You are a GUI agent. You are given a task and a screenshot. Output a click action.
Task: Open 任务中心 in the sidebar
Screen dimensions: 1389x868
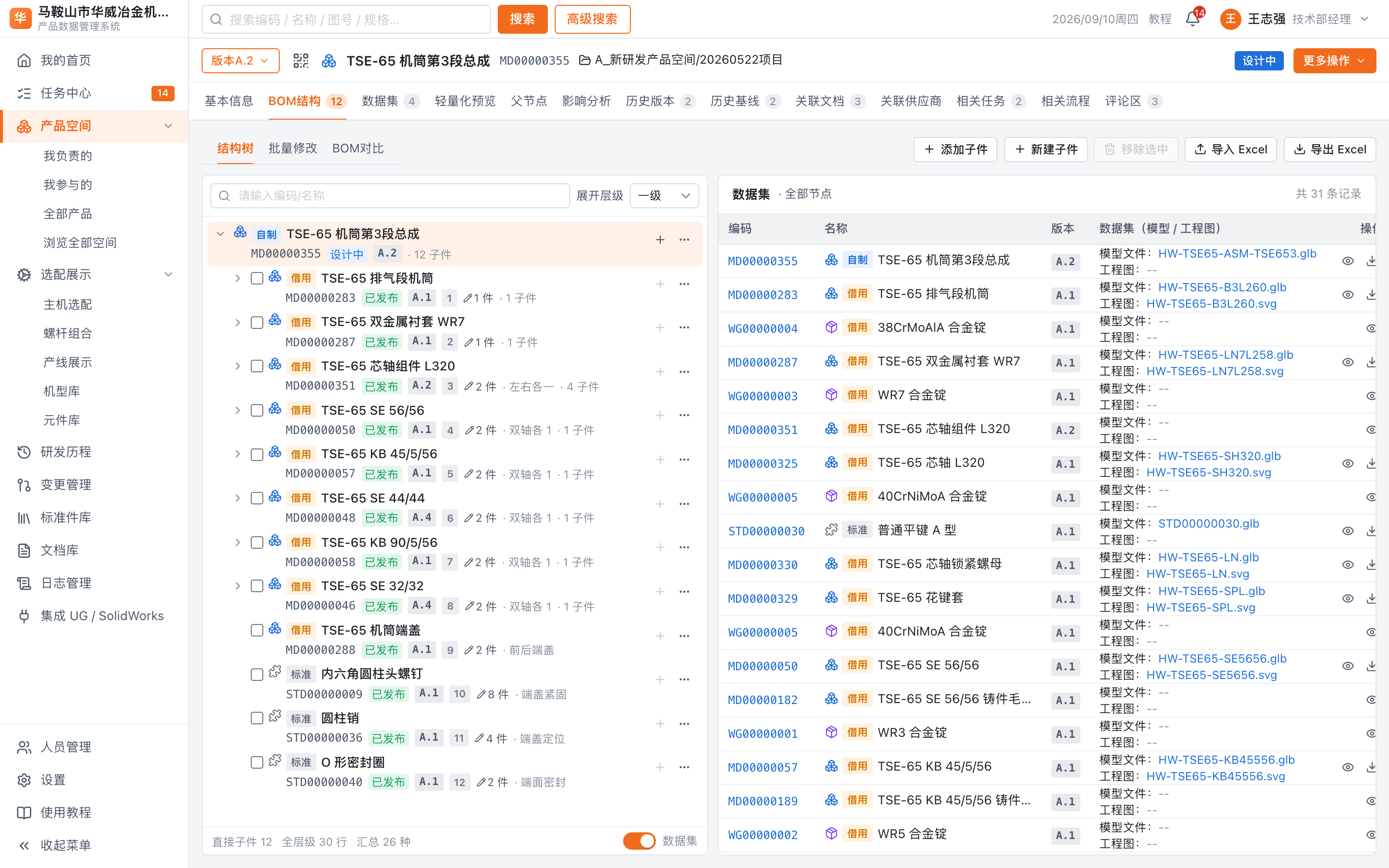(94, 93)
